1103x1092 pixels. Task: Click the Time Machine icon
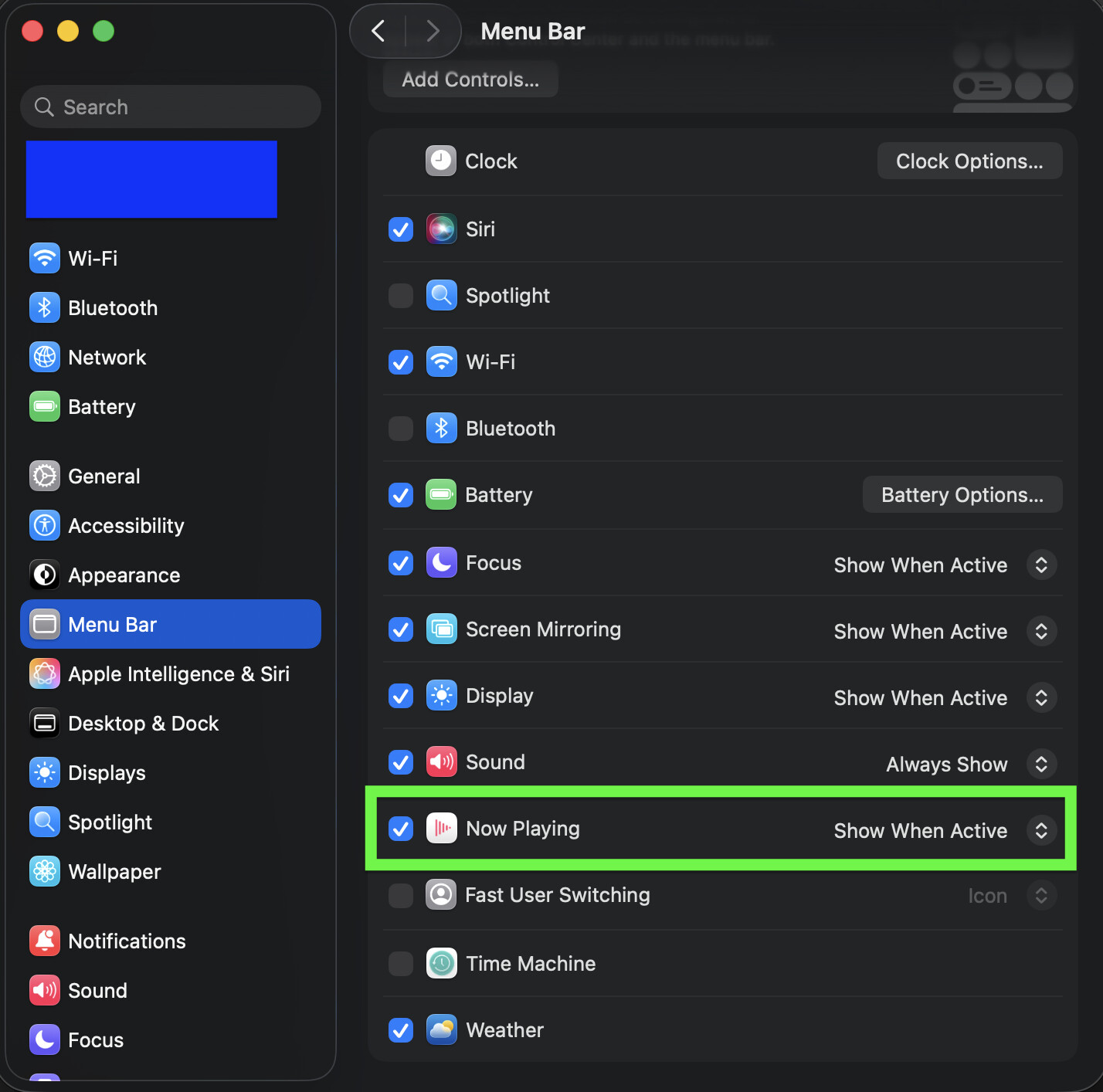pyautogui.click(x=442, y=963)
